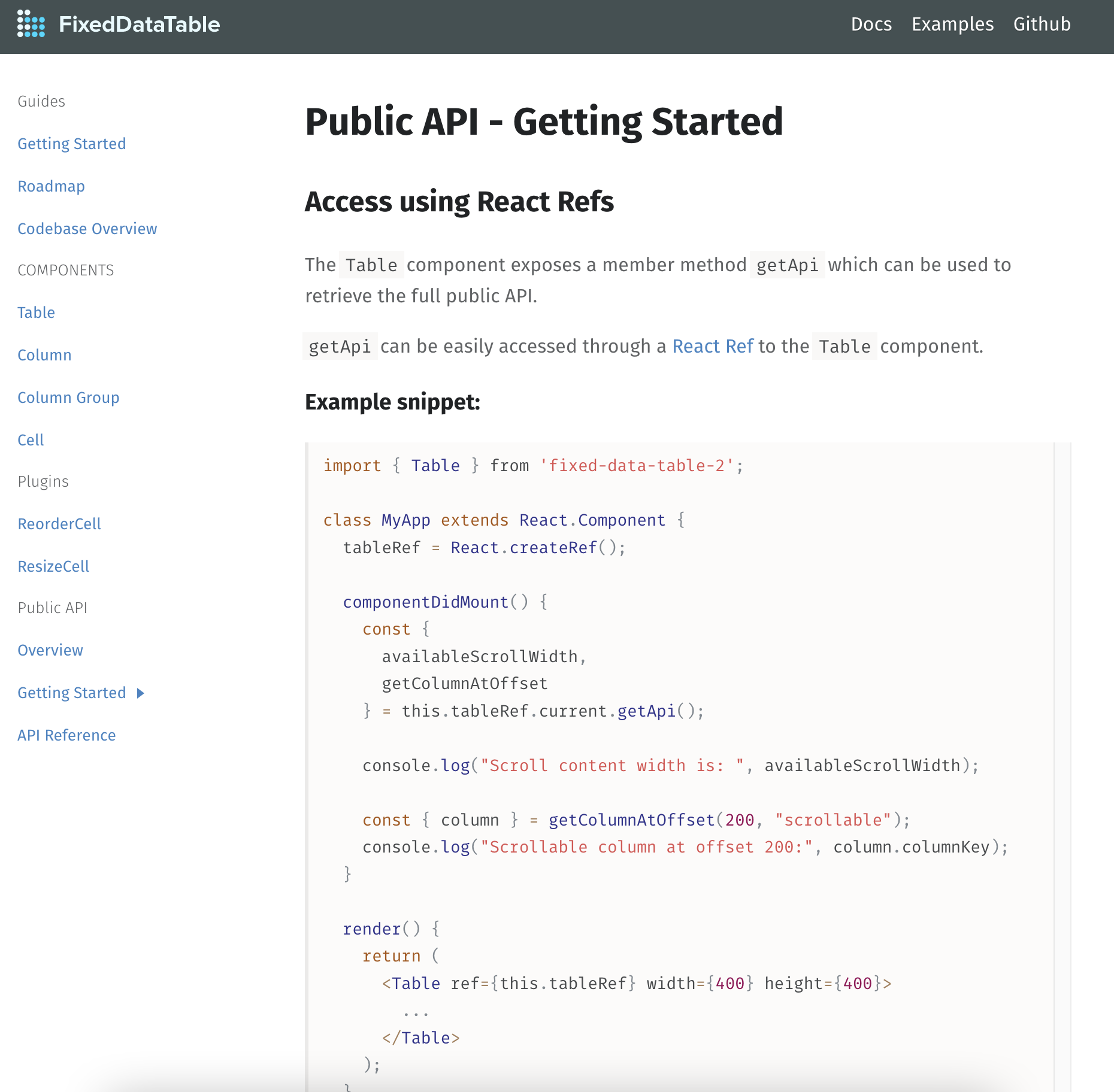This screenshot has width=1114, height=1092.
Task: Click availableScrollWidth, in the destructuring block
Action: [484, 657]
